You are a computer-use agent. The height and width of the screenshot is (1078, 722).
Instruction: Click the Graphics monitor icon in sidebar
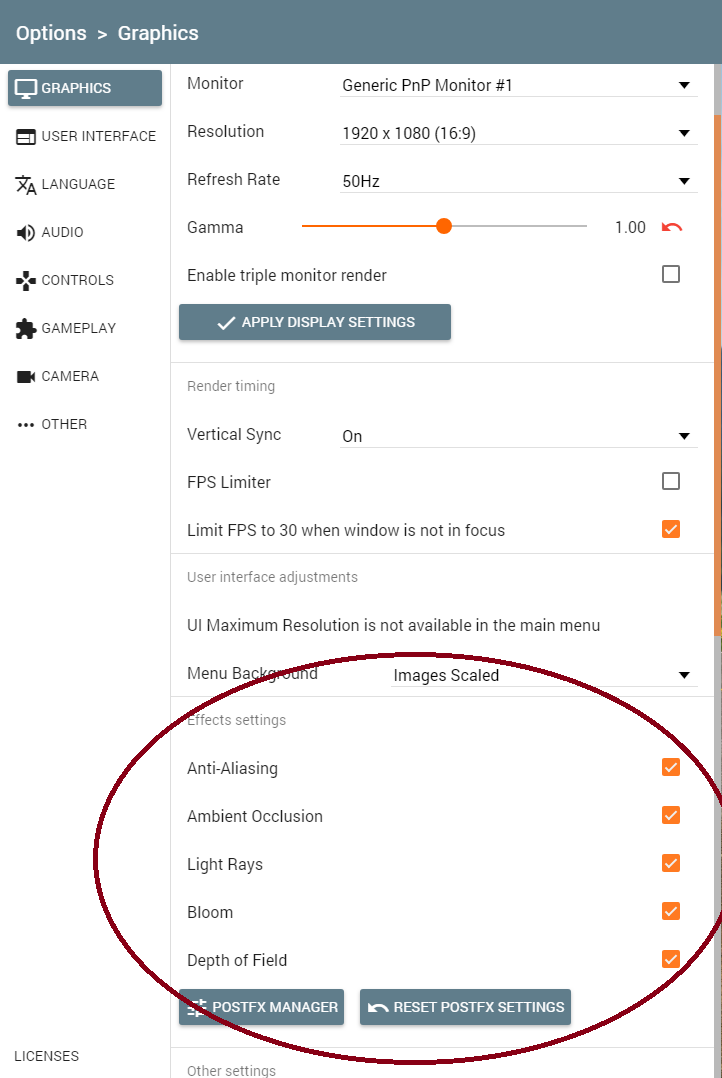tap(26, 88)
